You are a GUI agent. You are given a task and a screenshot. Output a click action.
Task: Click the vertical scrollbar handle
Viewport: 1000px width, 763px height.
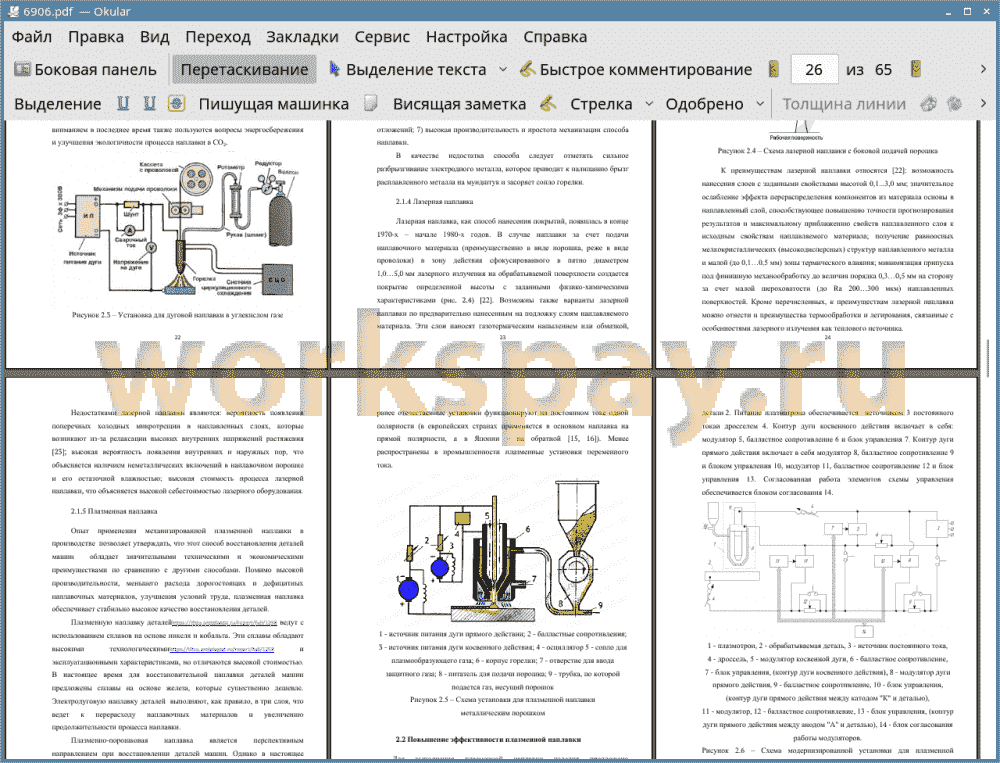(x=987, y=357)
